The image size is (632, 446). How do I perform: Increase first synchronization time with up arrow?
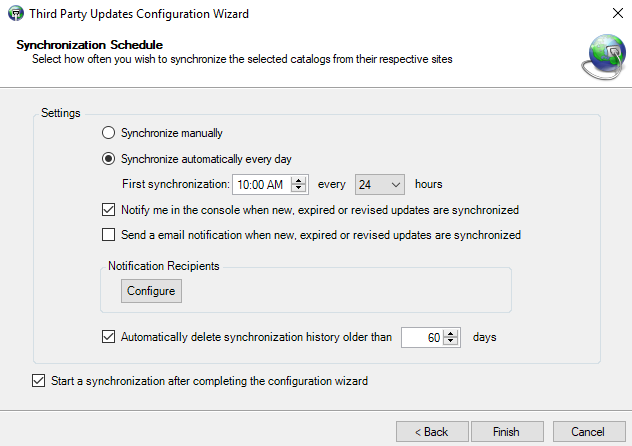tap(298, 180)
